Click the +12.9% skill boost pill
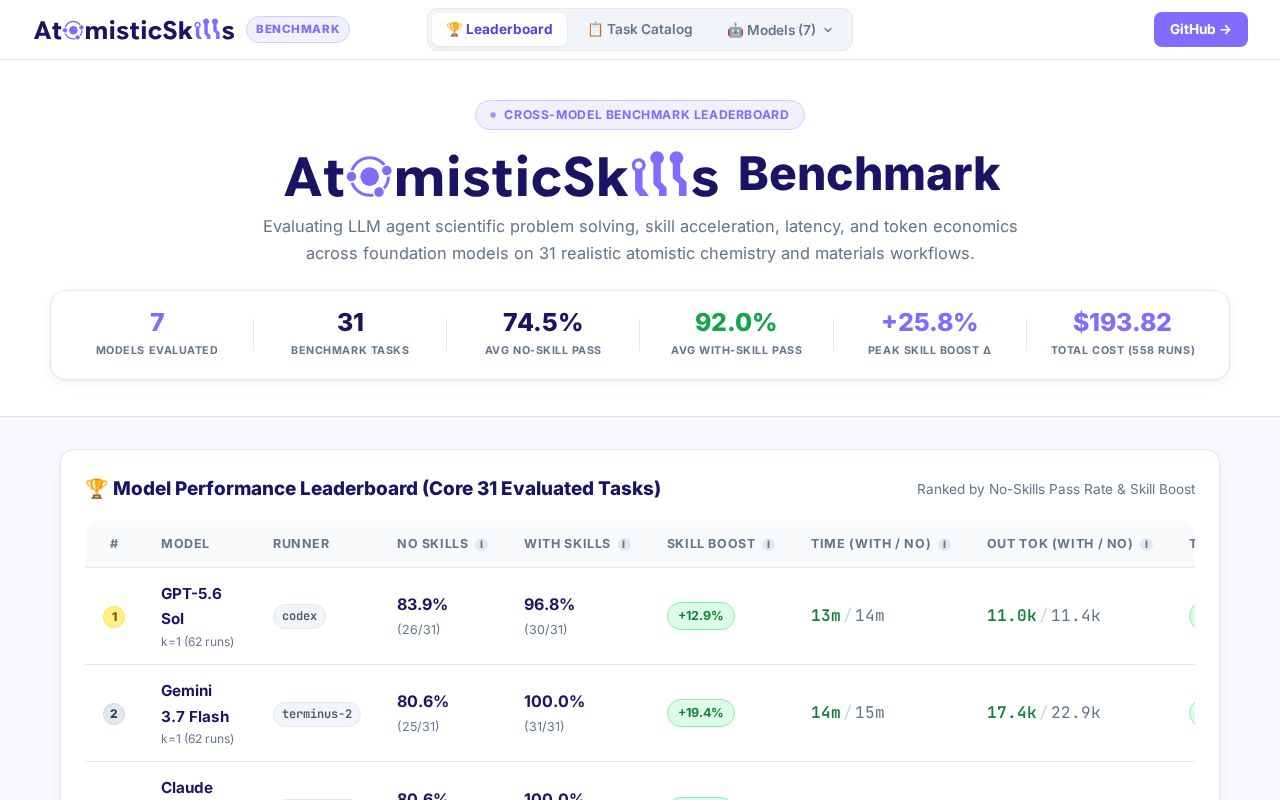 [701, 616]
